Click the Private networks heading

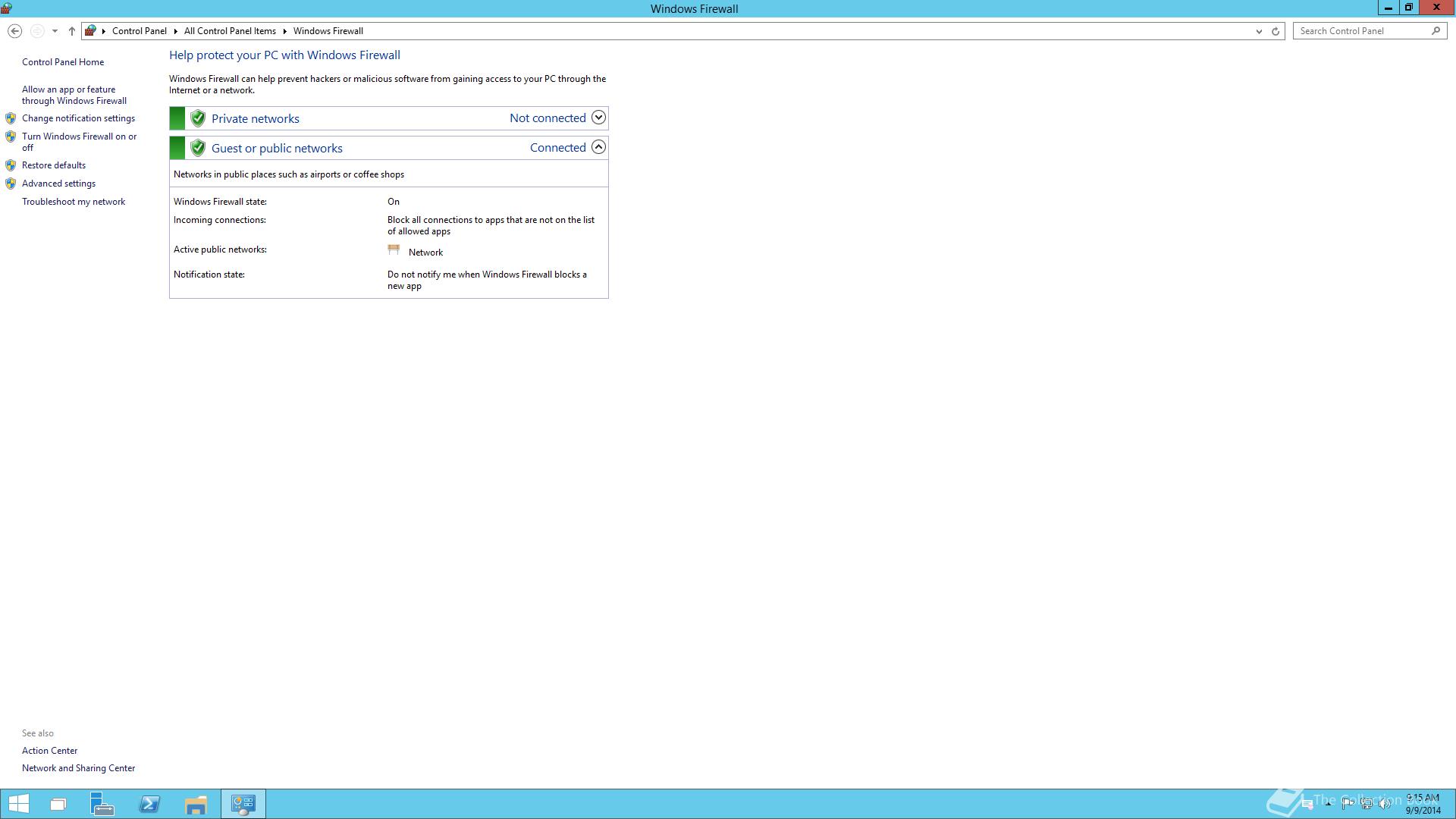256,118
